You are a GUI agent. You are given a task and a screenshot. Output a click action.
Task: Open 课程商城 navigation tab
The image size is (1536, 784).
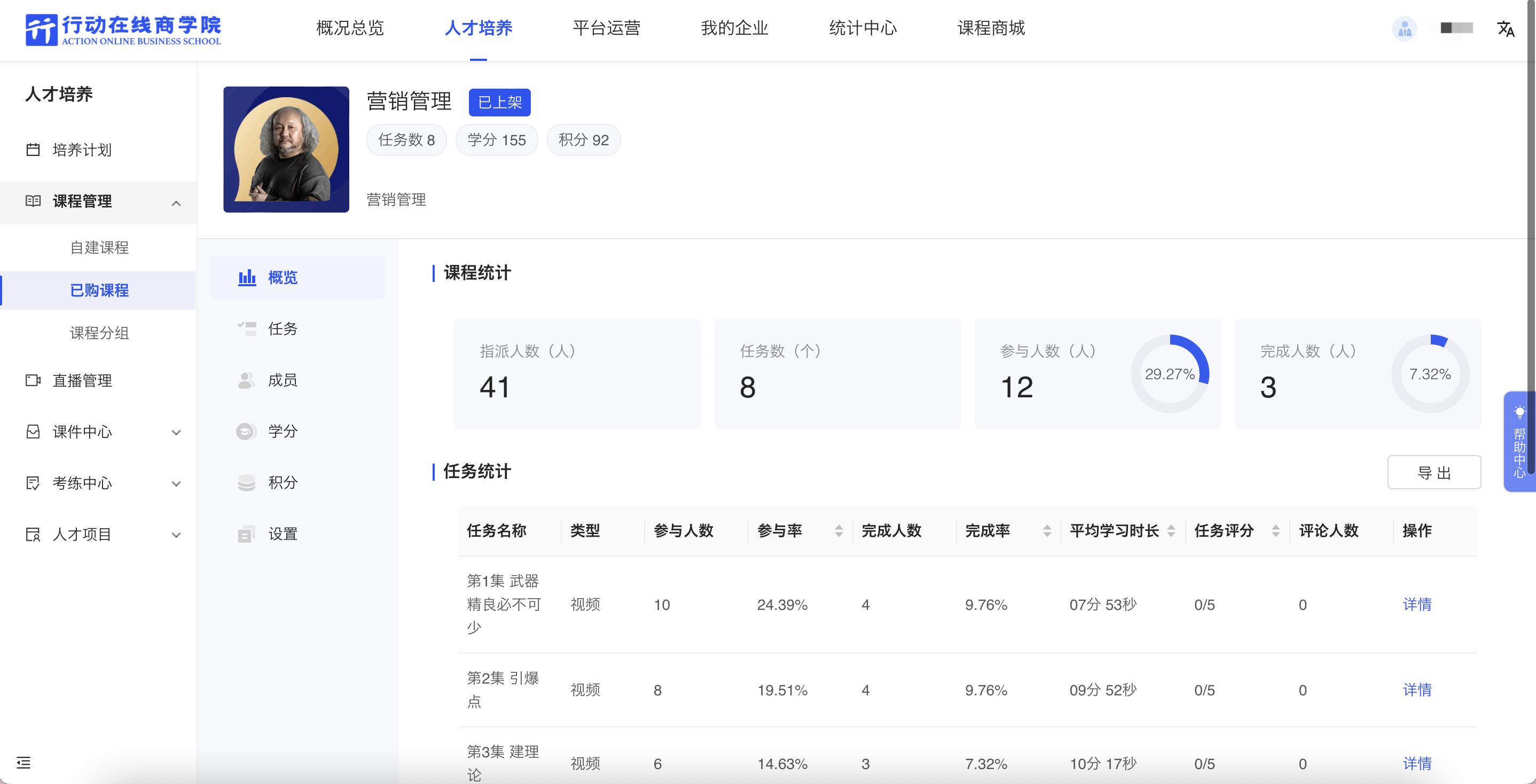pyautogui.click(x=991, y=28)
